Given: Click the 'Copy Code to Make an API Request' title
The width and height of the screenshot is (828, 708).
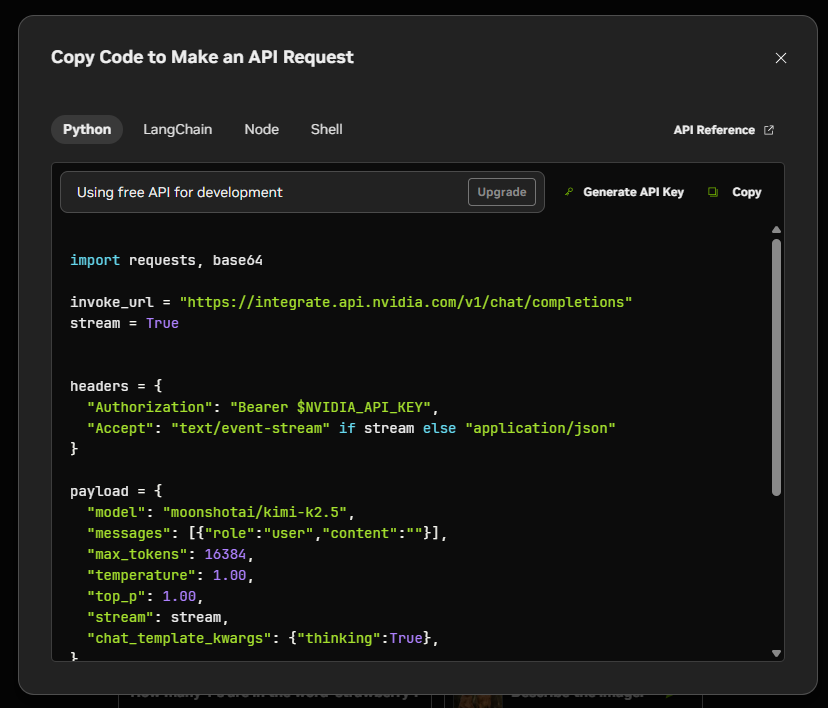Looking at the screenshot, I should pyautogui.click(x=202, y=57).
